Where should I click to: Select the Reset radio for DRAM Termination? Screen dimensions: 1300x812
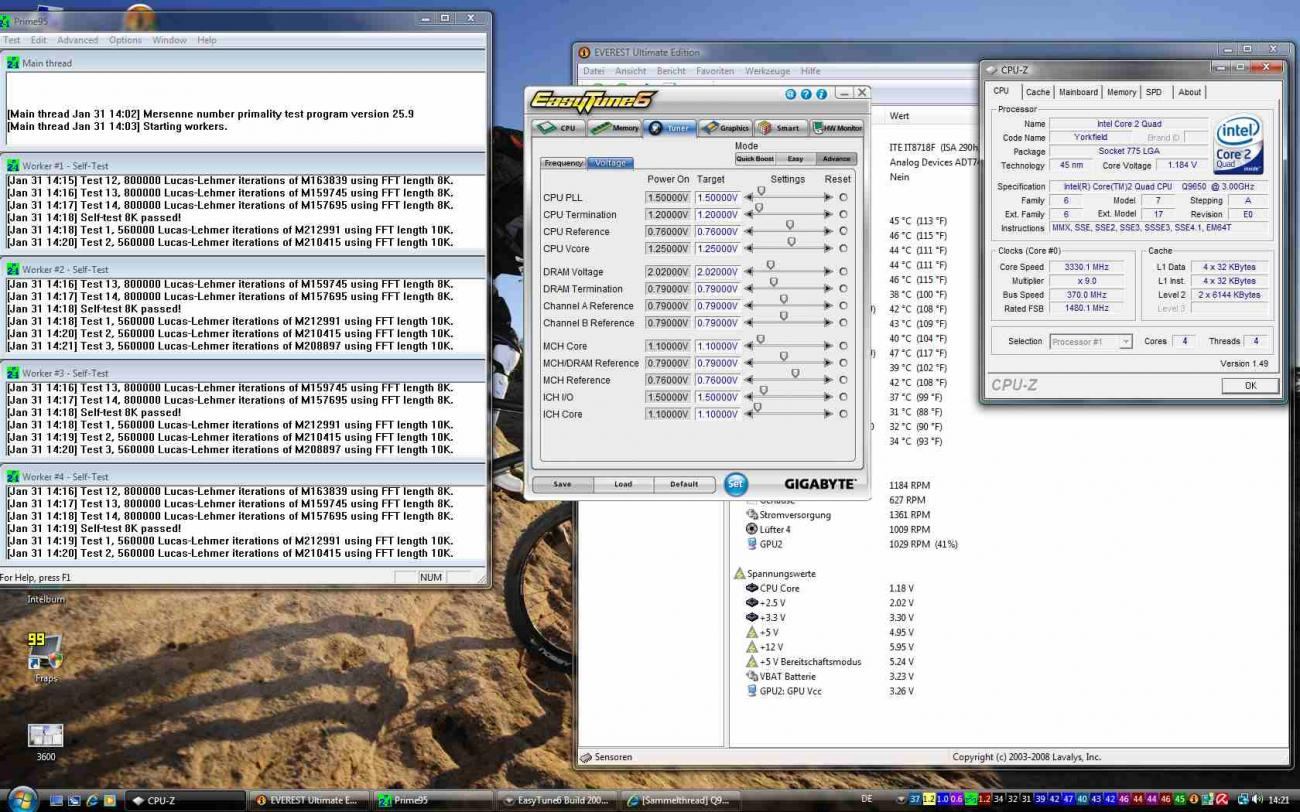pos(843,289)
